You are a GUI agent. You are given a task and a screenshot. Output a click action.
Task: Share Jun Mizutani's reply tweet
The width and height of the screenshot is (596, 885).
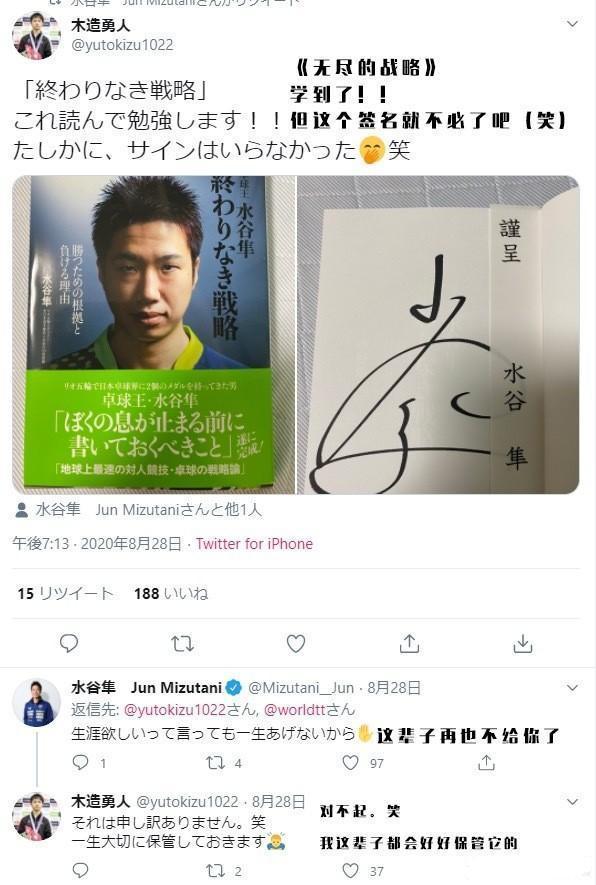click(486, 763)
